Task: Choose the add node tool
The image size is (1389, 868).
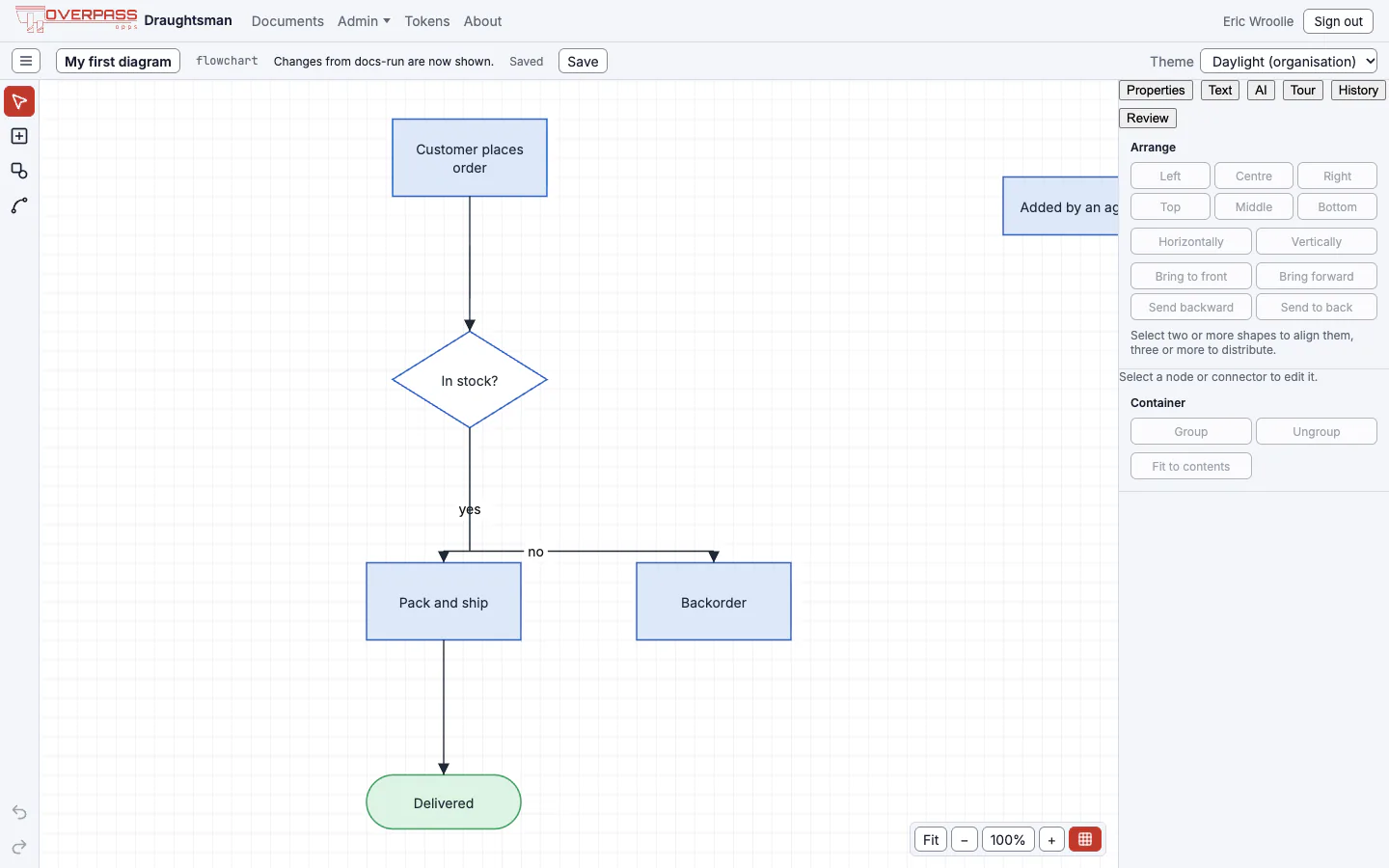Action: coord(19,136)
